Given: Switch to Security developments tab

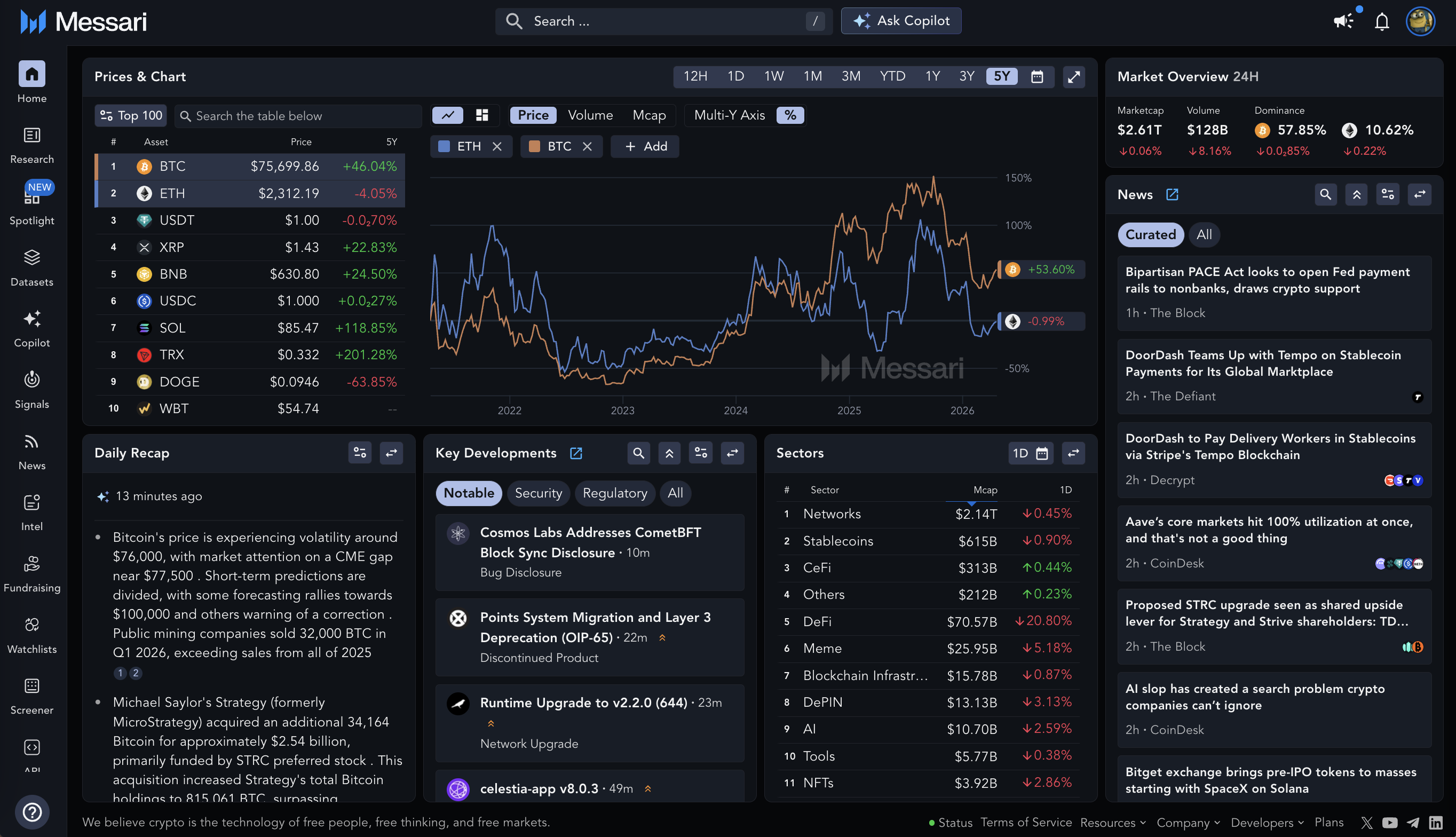Looking at the screenshot, I should click(538, 493).
